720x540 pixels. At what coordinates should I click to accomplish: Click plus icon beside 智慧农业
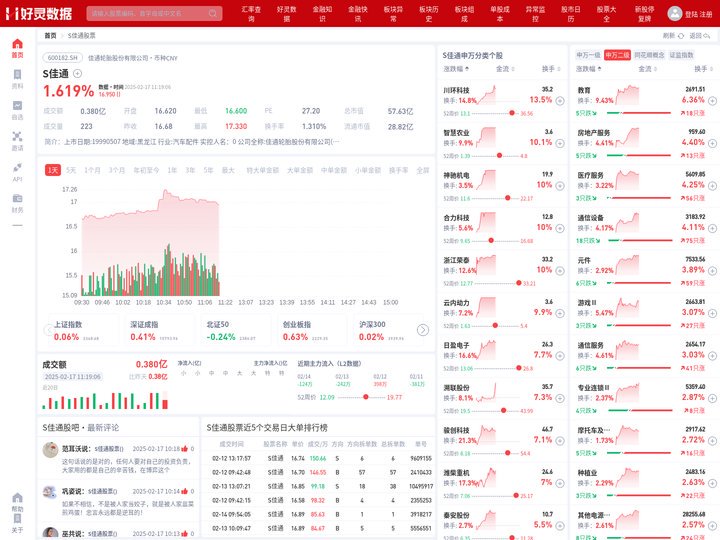pos(560,143)
